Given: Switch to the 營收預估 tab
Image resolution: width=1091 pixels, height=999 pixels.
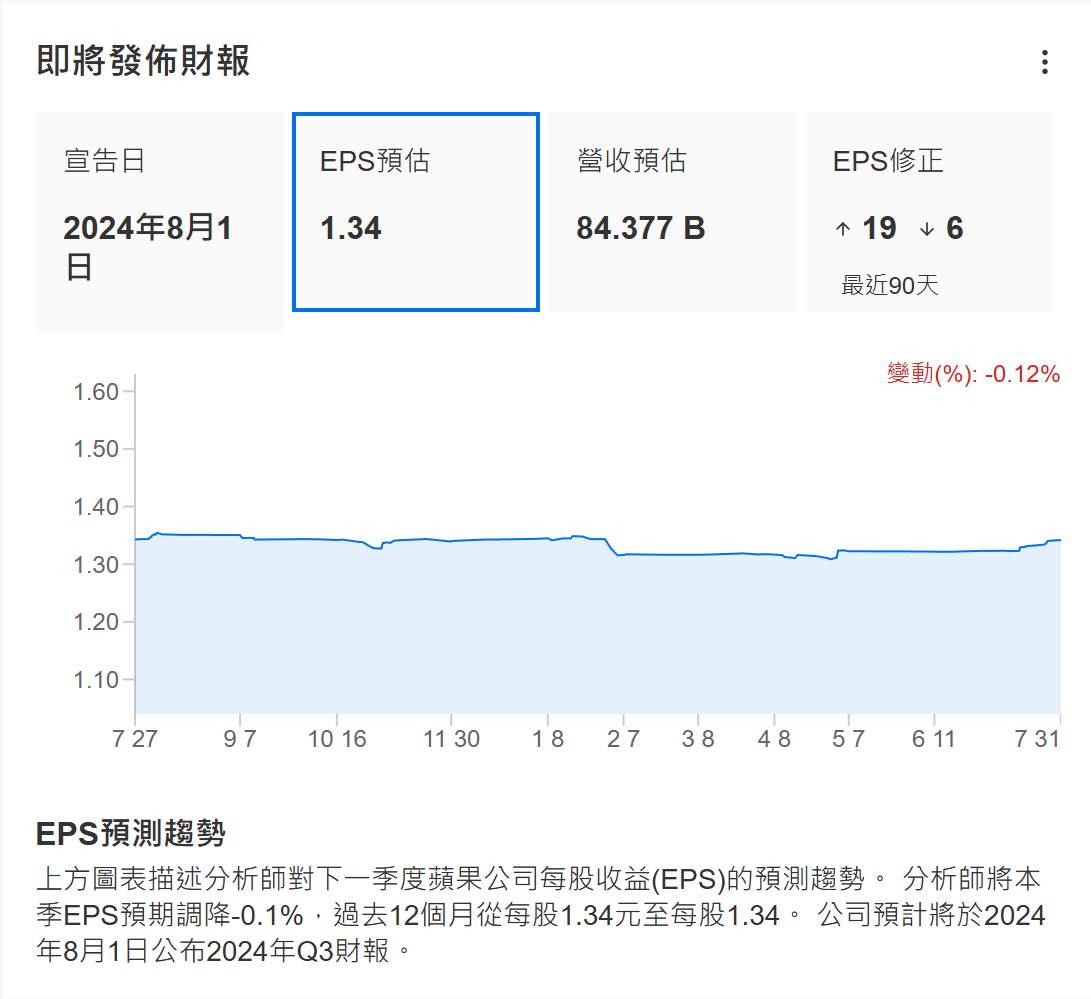Looking at the screenshot, I should tap(671, 211).
